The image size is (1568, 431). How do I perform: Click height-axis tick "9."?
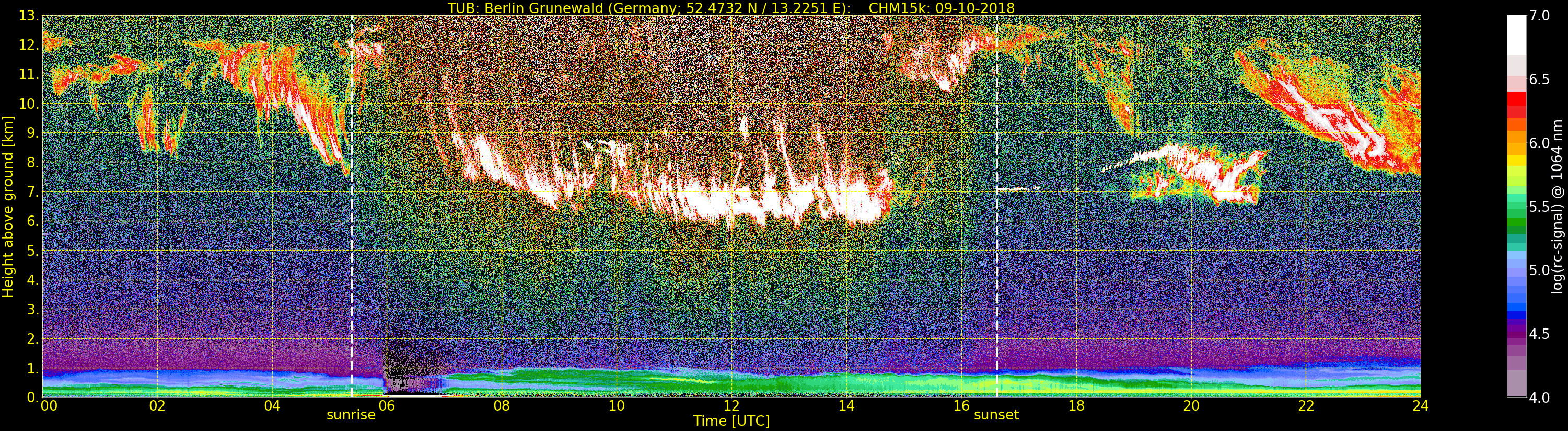point(33,133)
